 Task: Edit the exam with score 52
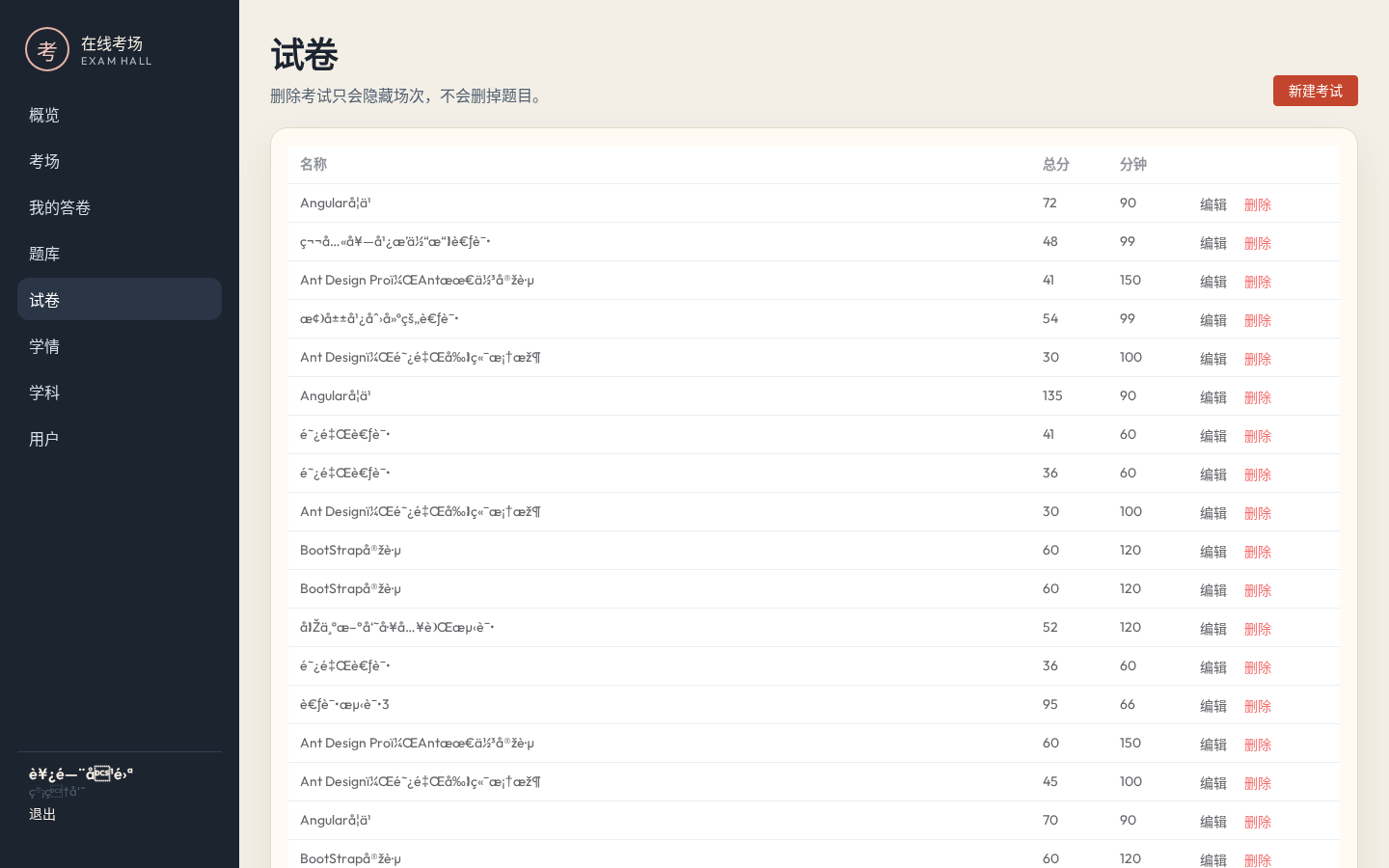coord(1213,629)
